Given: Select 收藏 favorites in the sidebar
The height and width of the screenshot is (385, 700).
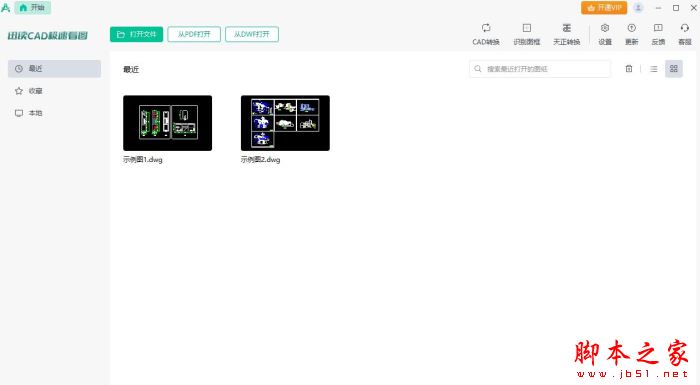Looking at the screenshot, I should tap(54, 91).
